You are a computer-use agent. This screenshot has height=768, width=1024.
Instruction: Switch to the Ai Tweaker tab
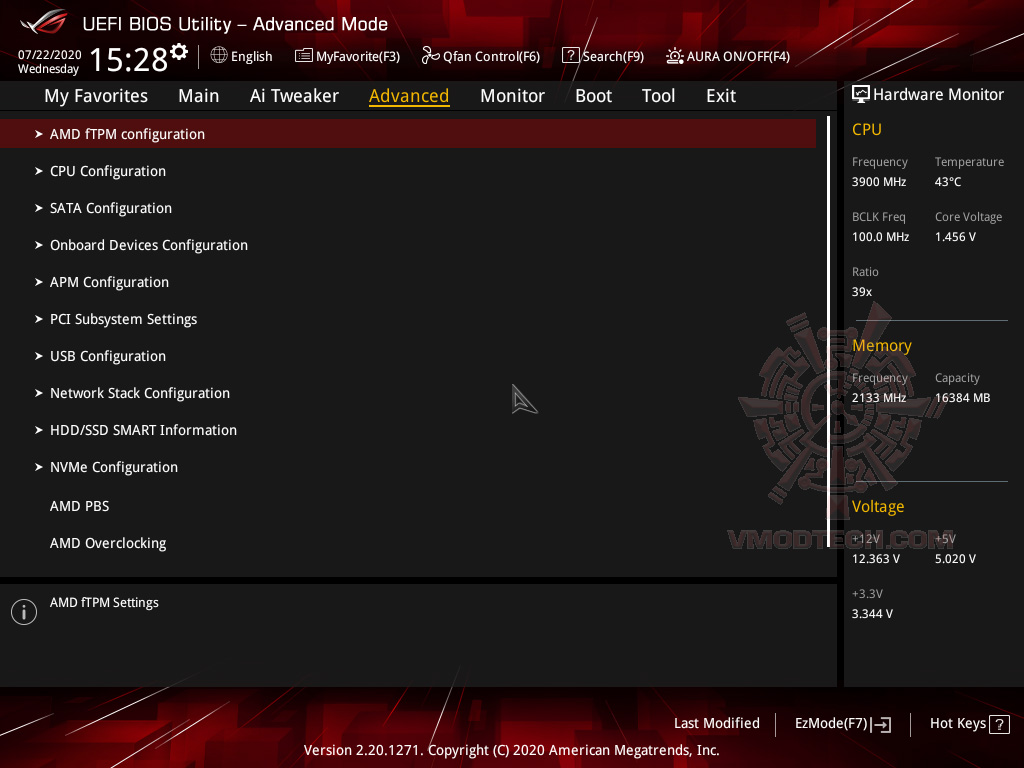294,95
